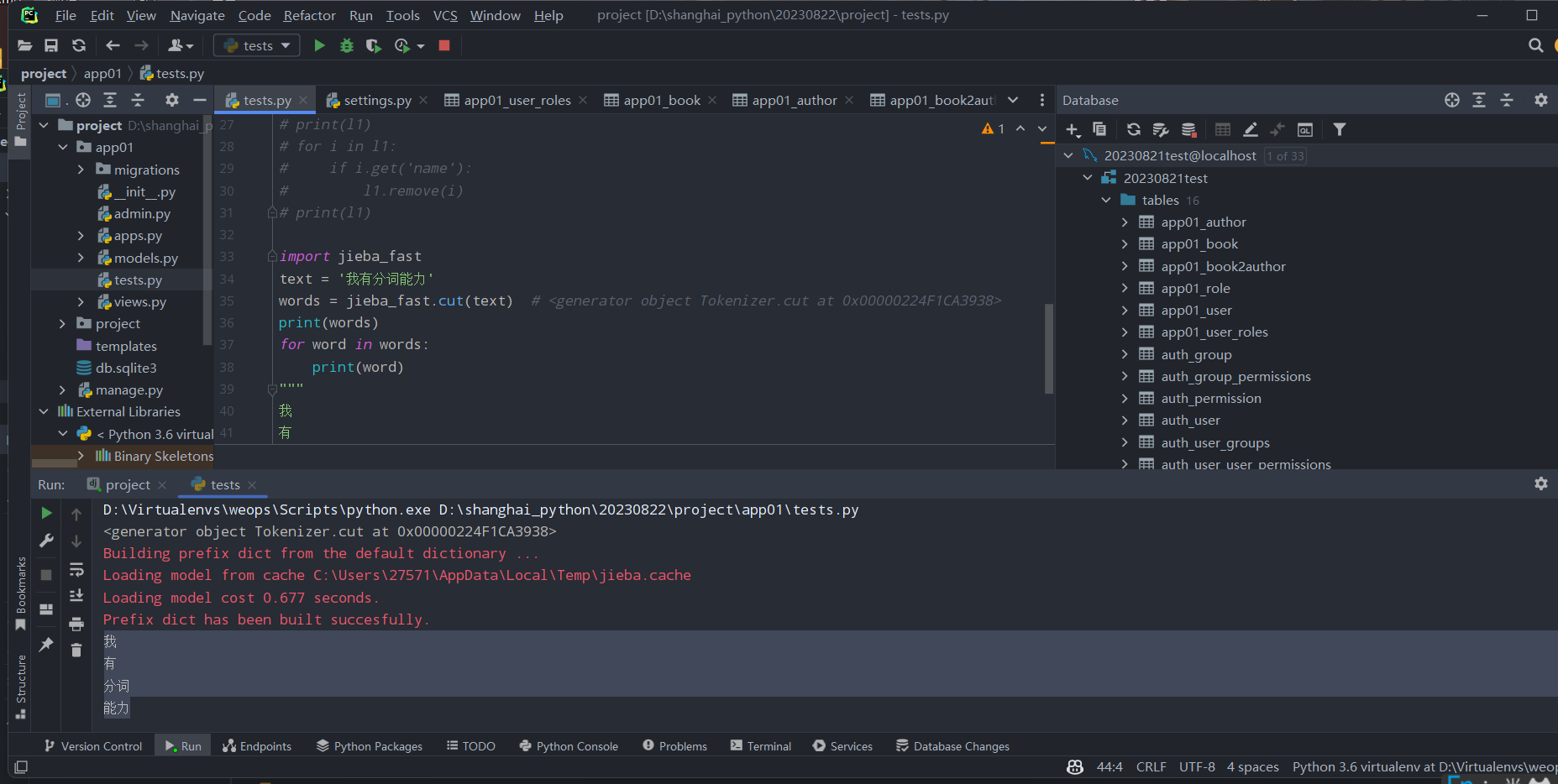This screenshot has height=784, width=1558.
Task: Collapse External Libraries node
Action: coord(44,411)
